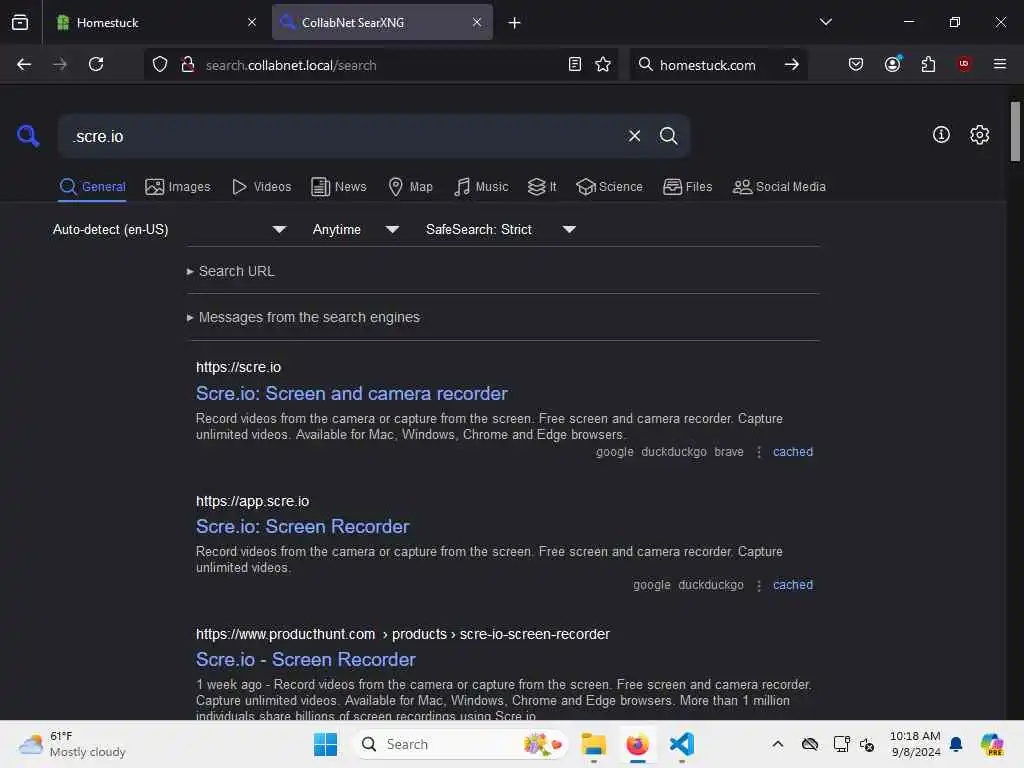Click the https://scre.io URL text
1024x768 pixels.
(238, 367)
